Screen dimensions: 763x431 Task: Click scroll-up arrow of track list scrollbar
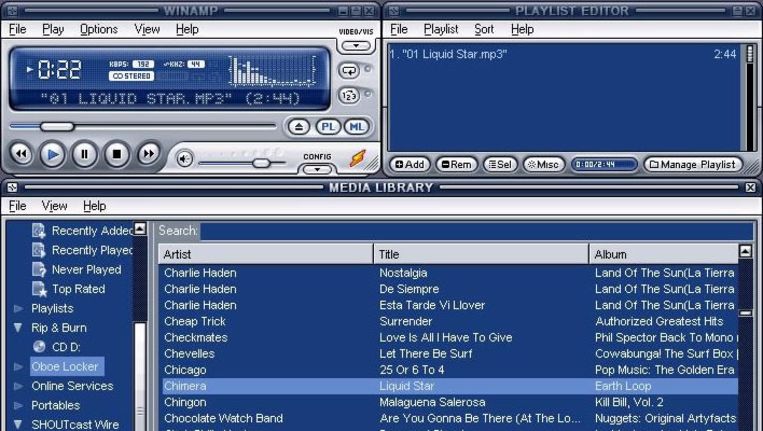745,251
